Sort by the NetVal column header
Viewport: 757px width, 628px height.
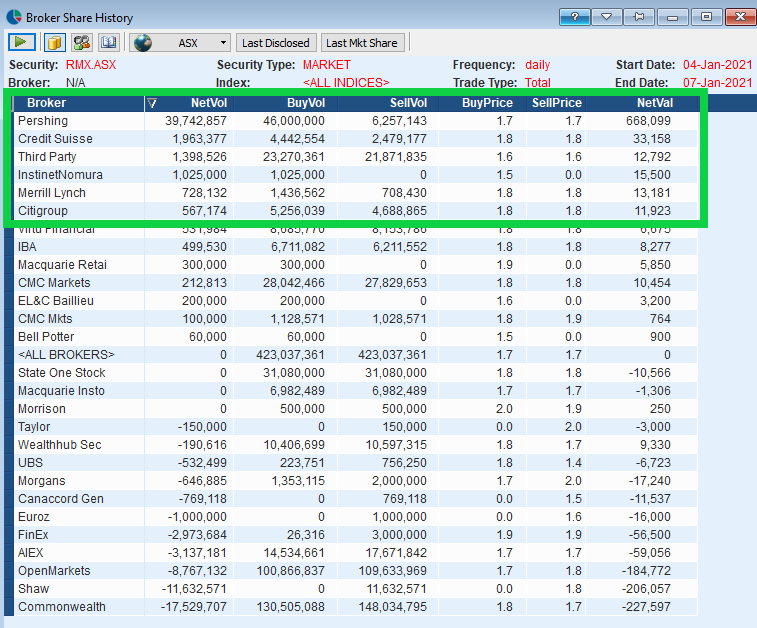tap(655, 103)
